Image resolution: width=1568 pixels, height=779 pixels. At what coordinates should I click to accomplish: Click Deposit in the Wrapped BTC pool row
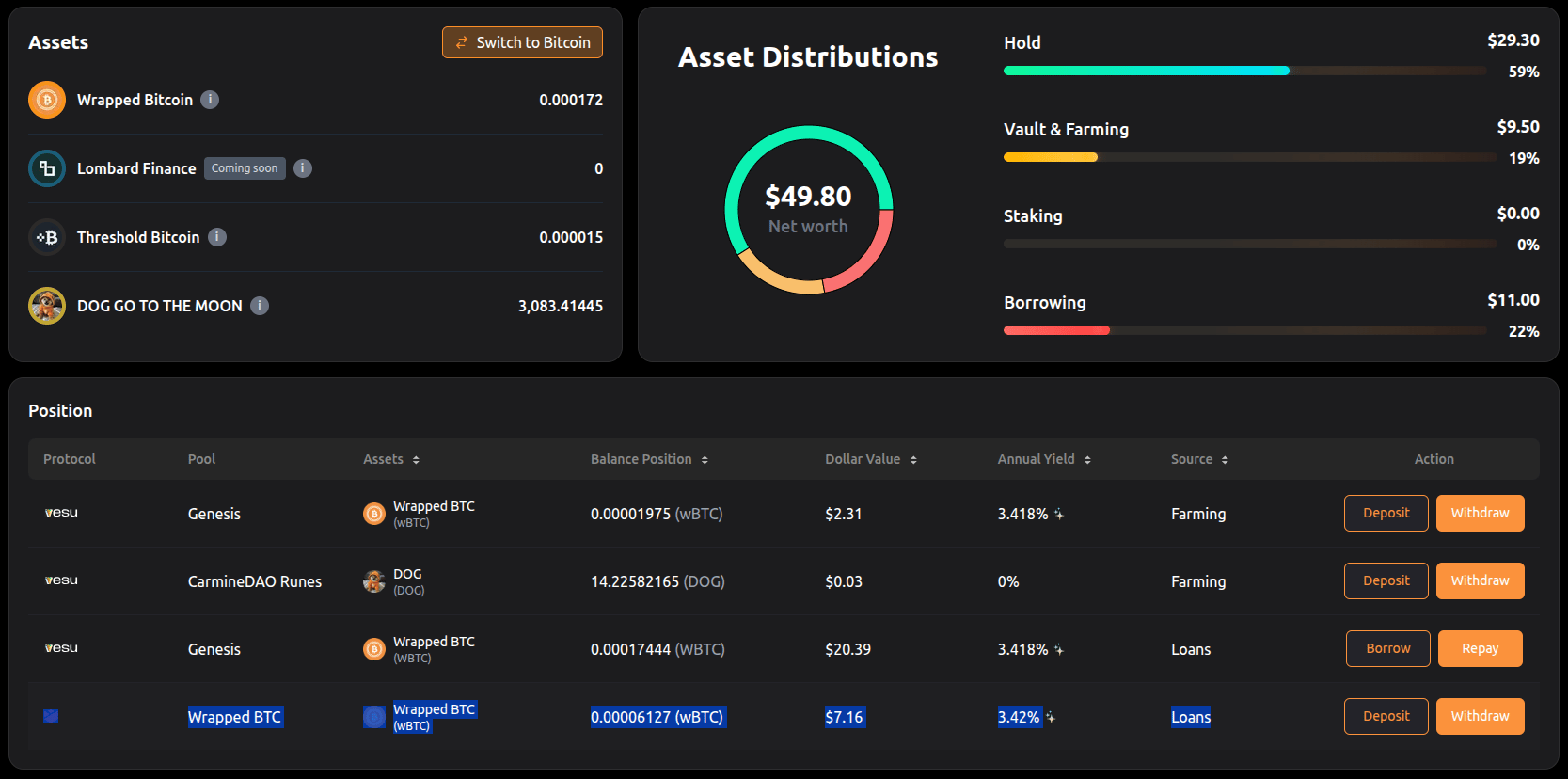1386,716
